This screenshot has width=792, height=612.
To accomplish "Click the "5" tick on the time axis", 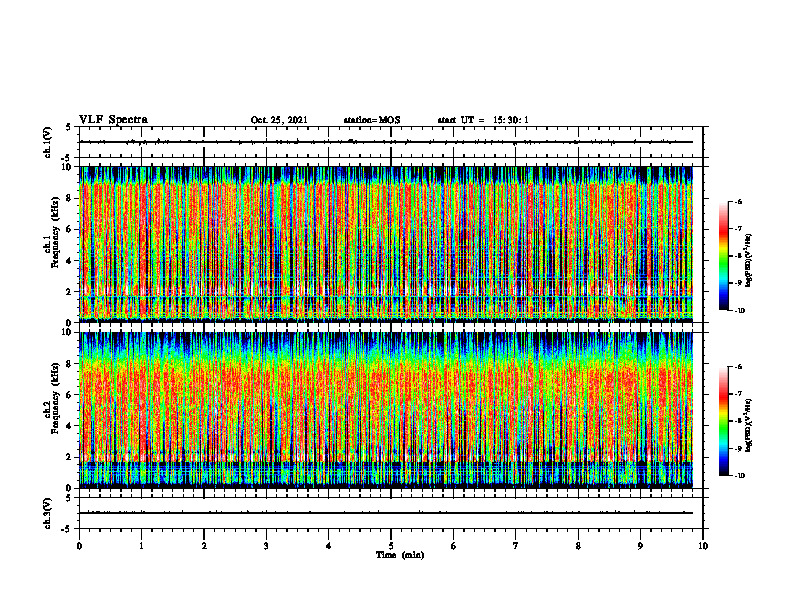I will [391, 546].
